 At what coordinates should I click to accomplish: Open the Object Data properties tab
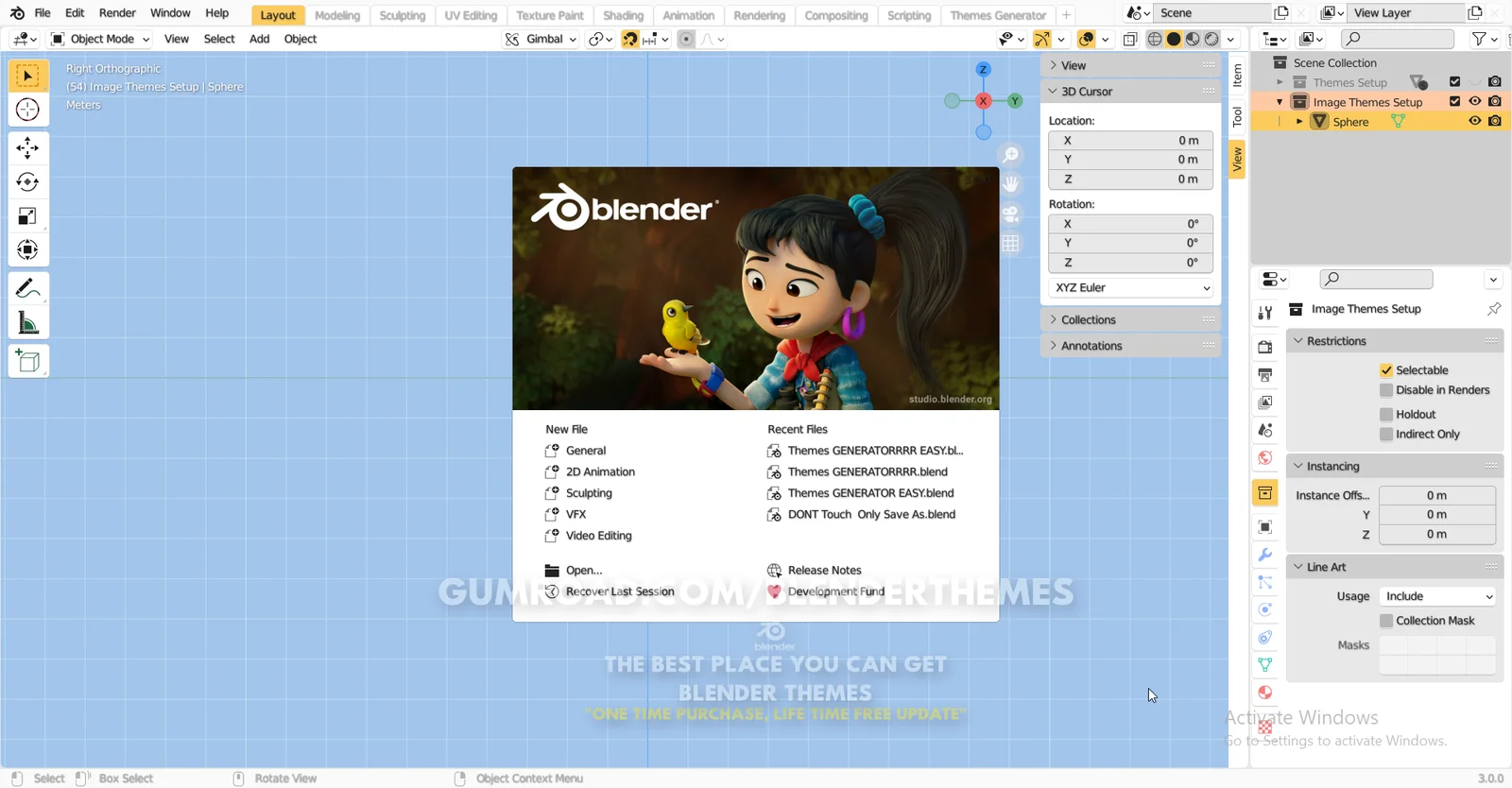point(1265,665)
